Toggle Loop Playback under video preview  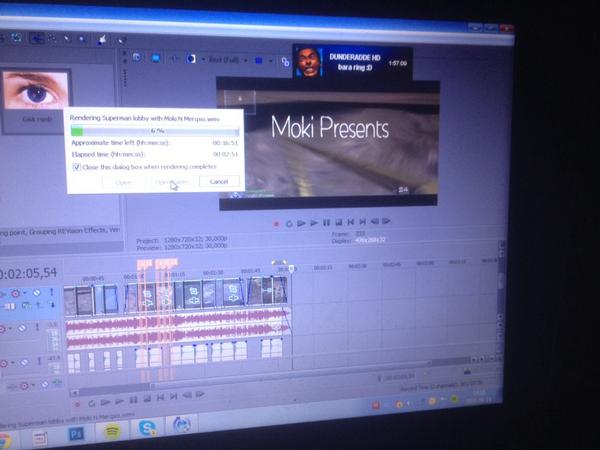click(289, 223)
